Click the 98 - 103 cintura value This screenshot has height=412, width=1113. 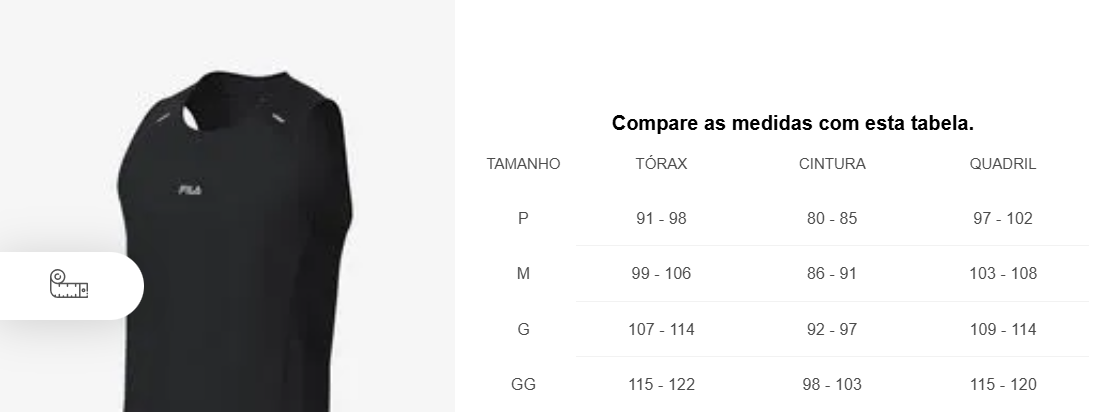pyautogui.click(x=832, y=385)
